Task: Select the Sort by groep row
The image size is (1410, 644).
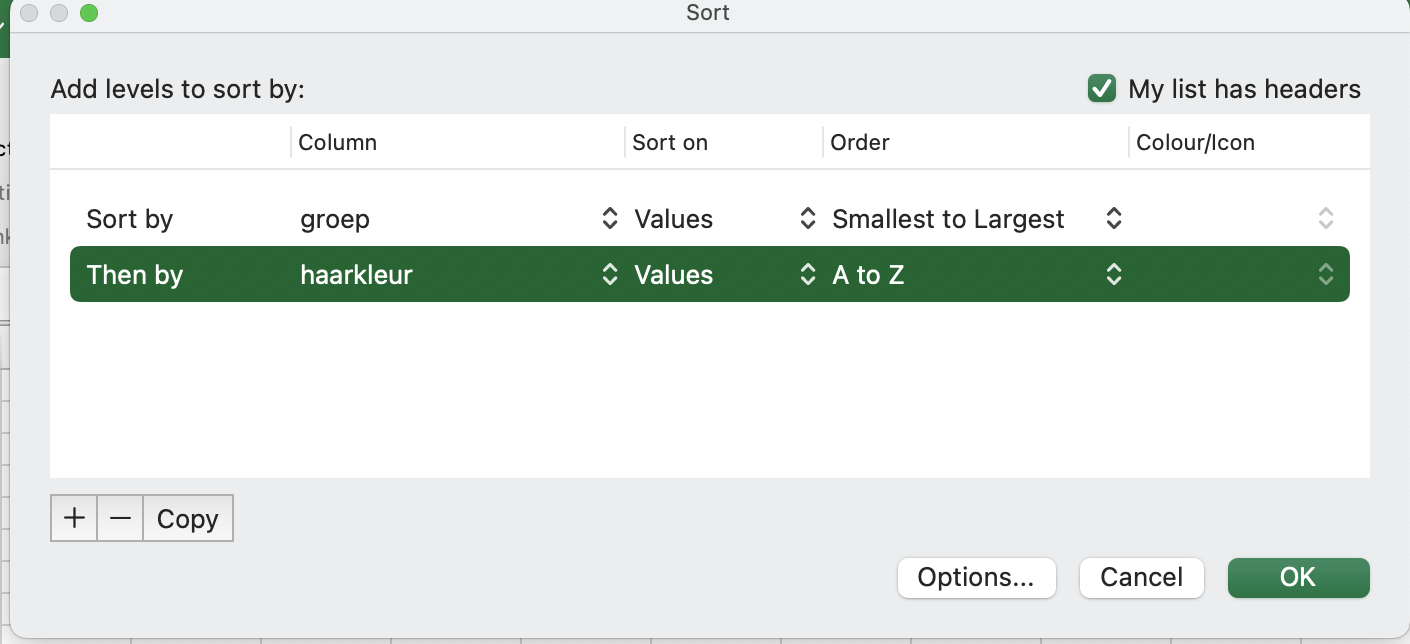Action: 130,219
